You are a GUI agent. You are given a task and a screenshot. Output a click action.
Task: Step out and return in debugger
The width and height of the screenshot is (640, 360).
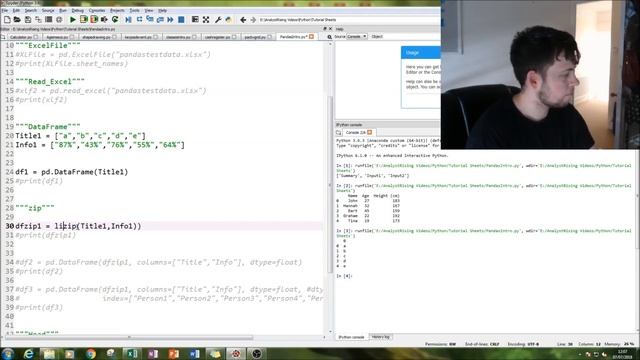[x=160, y=20]
